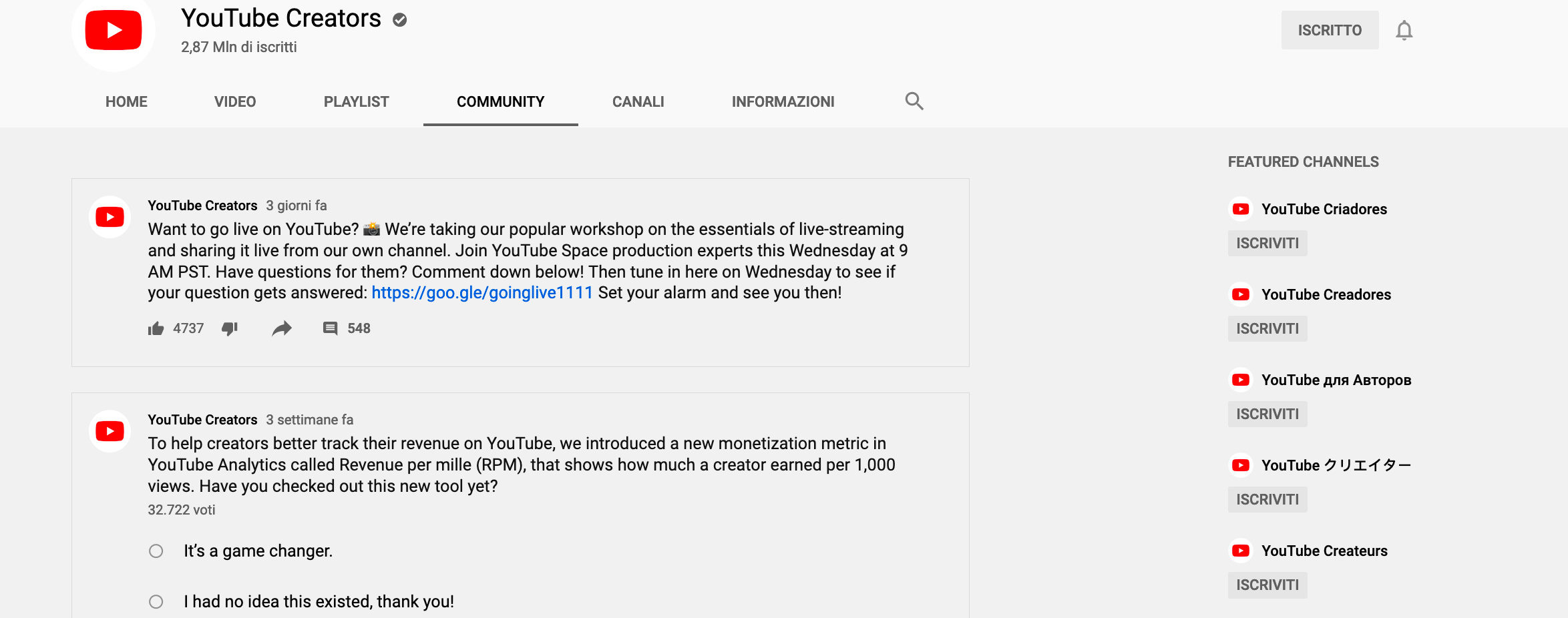
Task: Subscribe to YouTube для Авторов with ISCRIVITI
Action: [1267, 414]
